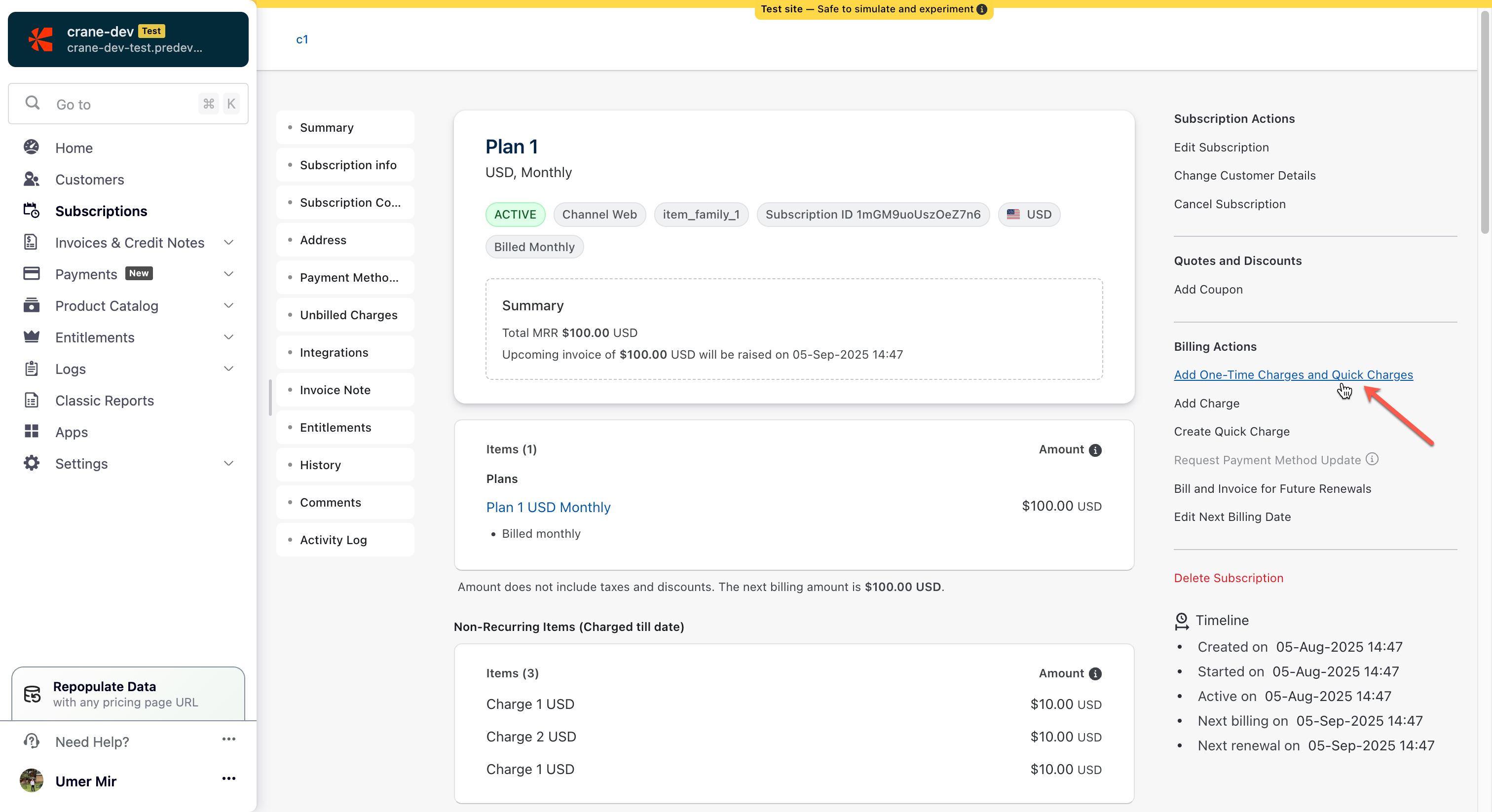Expand the Payments menu chevron
Screen dimensions: 1492x812
[228, 273]
